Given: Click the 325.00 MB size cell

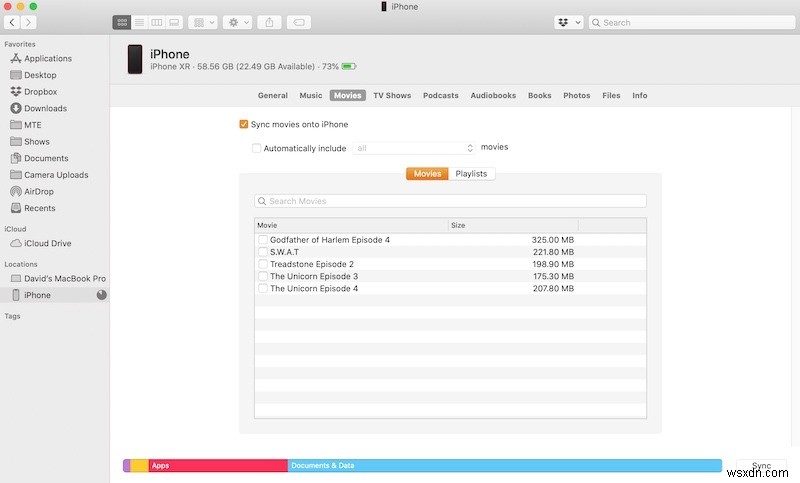Looking at the screenshot, I should [x=553, y=240].
